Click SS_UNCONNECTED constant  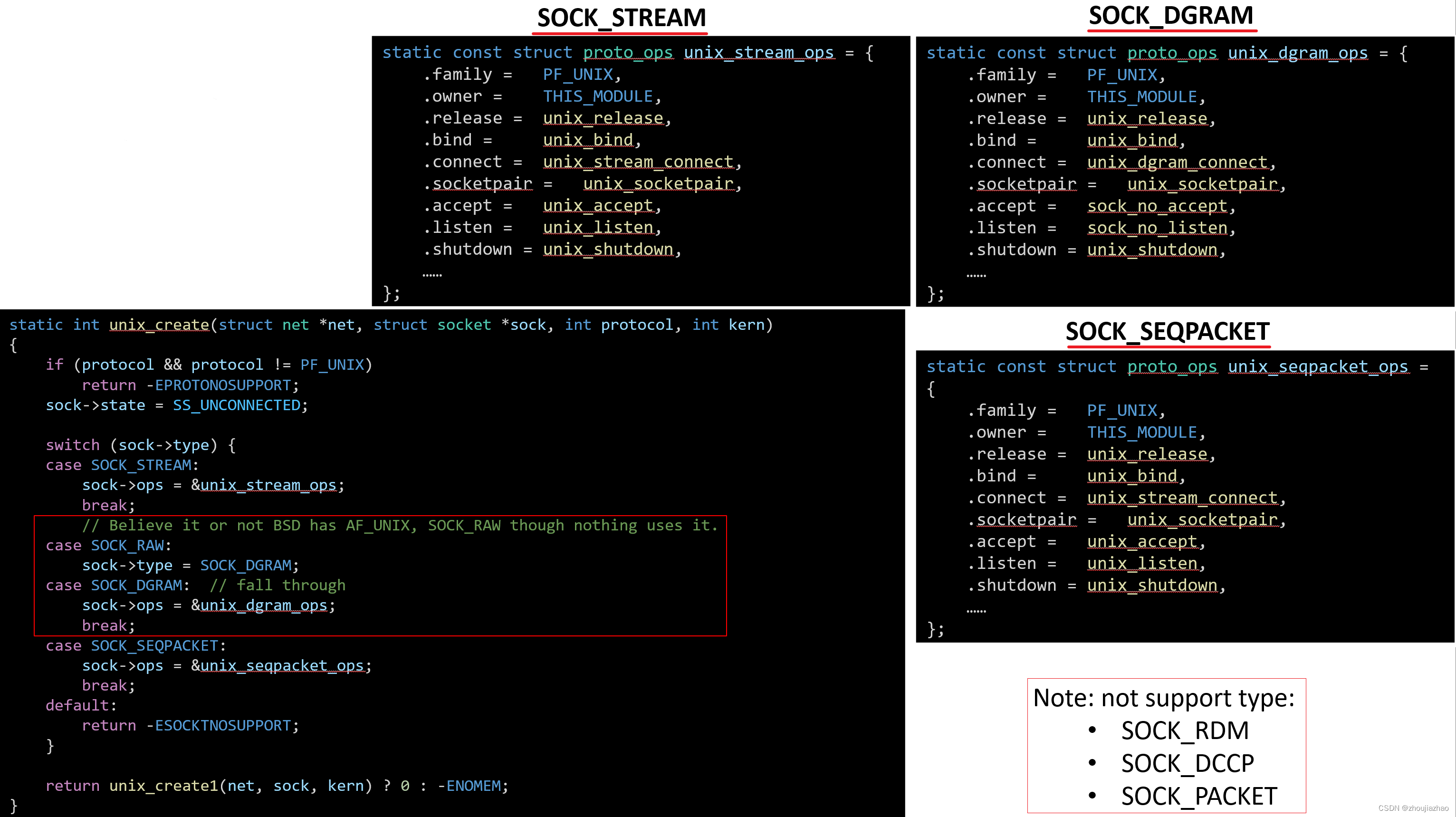click(x=237, y=405)
